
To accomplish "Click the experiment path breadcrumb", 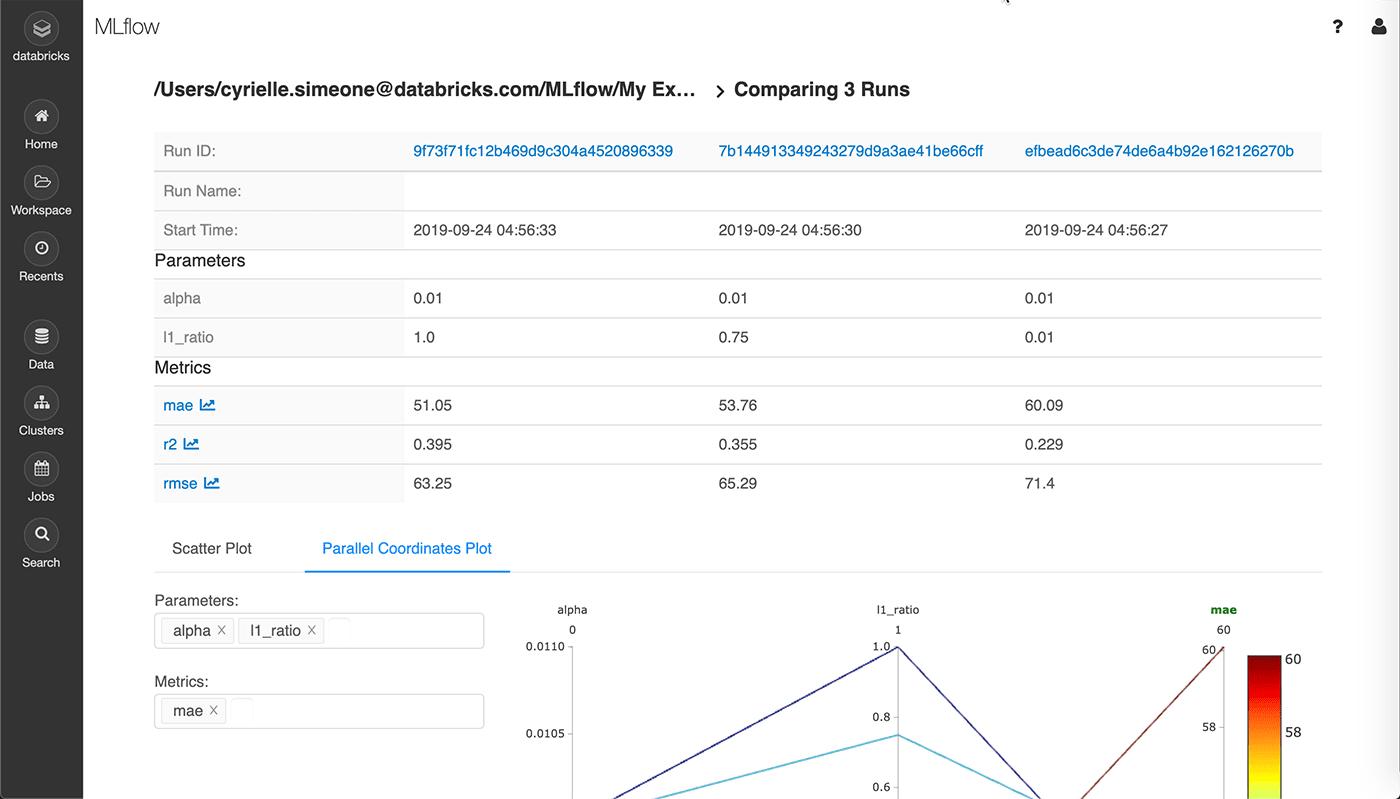I will click(x=425, y=90).
